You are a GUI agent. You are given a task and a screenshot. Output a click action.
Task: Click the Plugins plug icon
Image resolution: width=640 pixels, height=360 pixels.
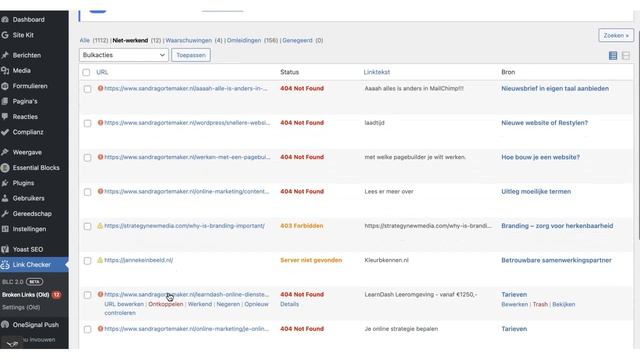point(5,183)
